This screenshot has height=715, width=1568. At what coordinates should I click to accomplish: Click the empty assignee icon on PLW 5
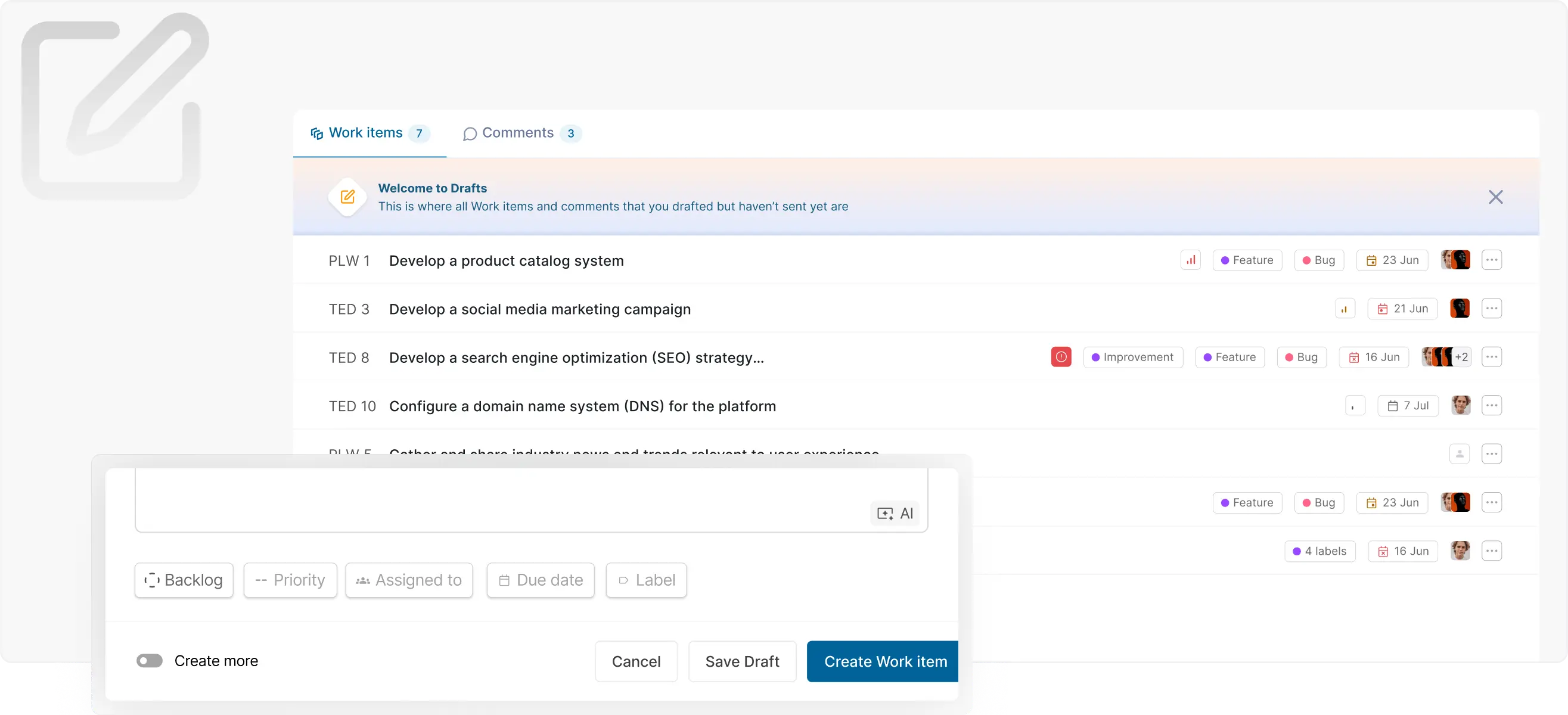tap(1459, 454)
